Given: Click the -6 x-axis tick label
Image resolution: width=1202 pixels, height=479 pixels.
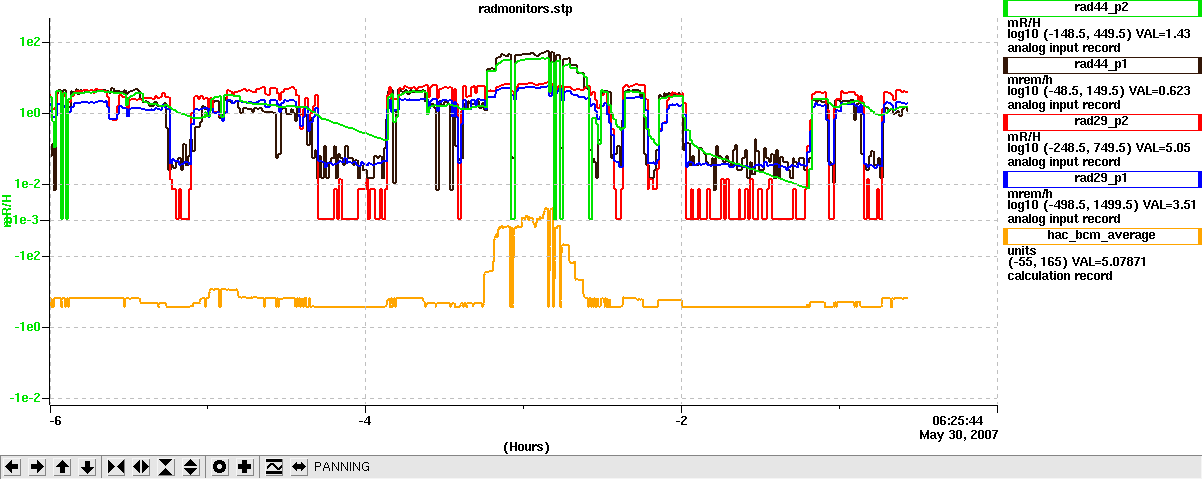Looking at the screenshot, I should tap(57, 421).
